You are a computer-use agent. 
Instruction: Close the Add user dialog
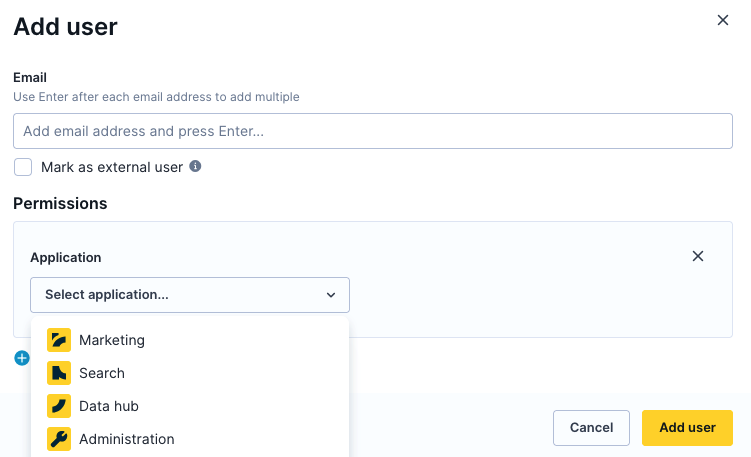pyautogui.click(x=723, y=20)
